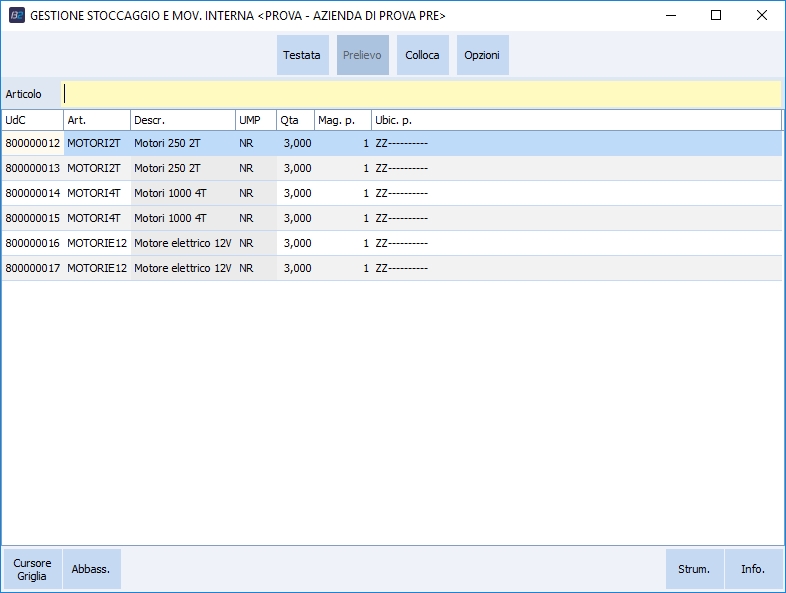Click into the Articolo input field
The image size is (786, 593).
(x=420, y=93)
